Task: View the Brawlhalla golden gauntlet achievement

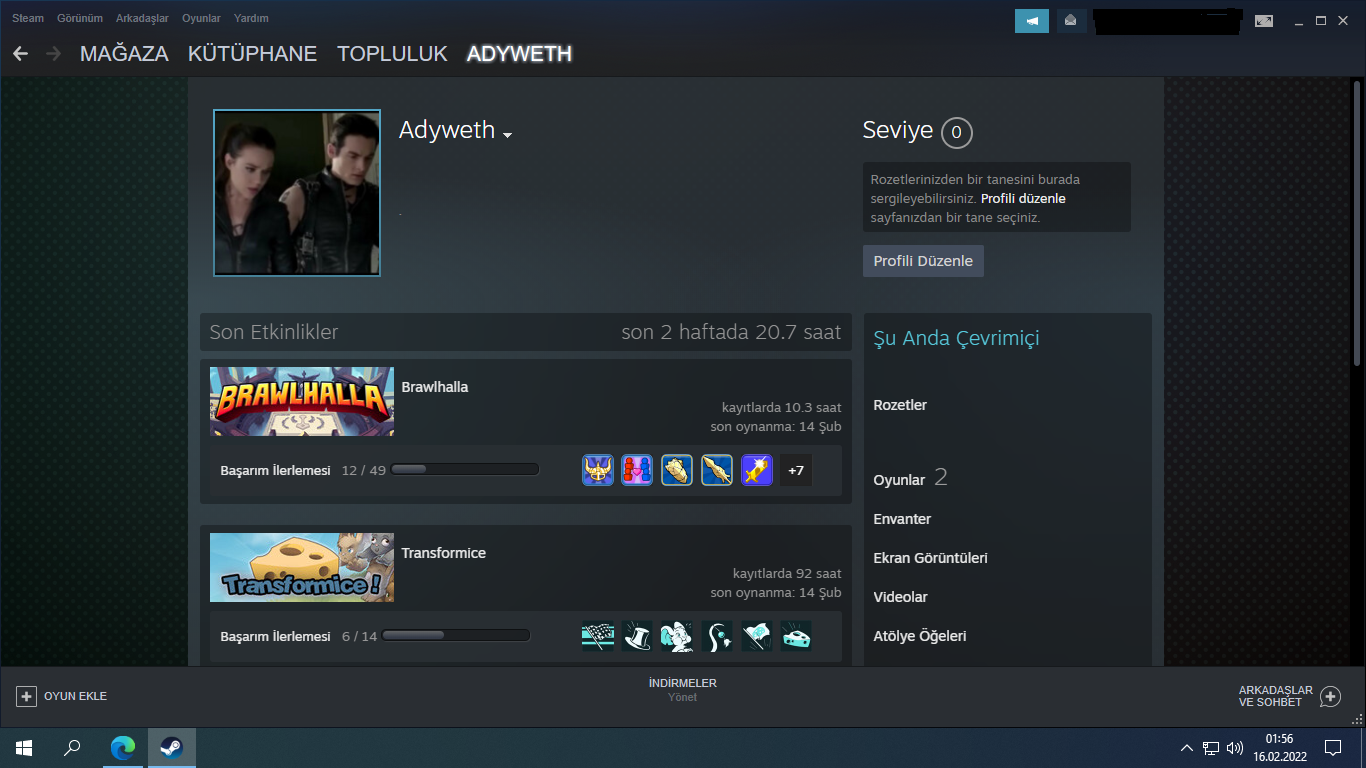Action: point(677,470)
